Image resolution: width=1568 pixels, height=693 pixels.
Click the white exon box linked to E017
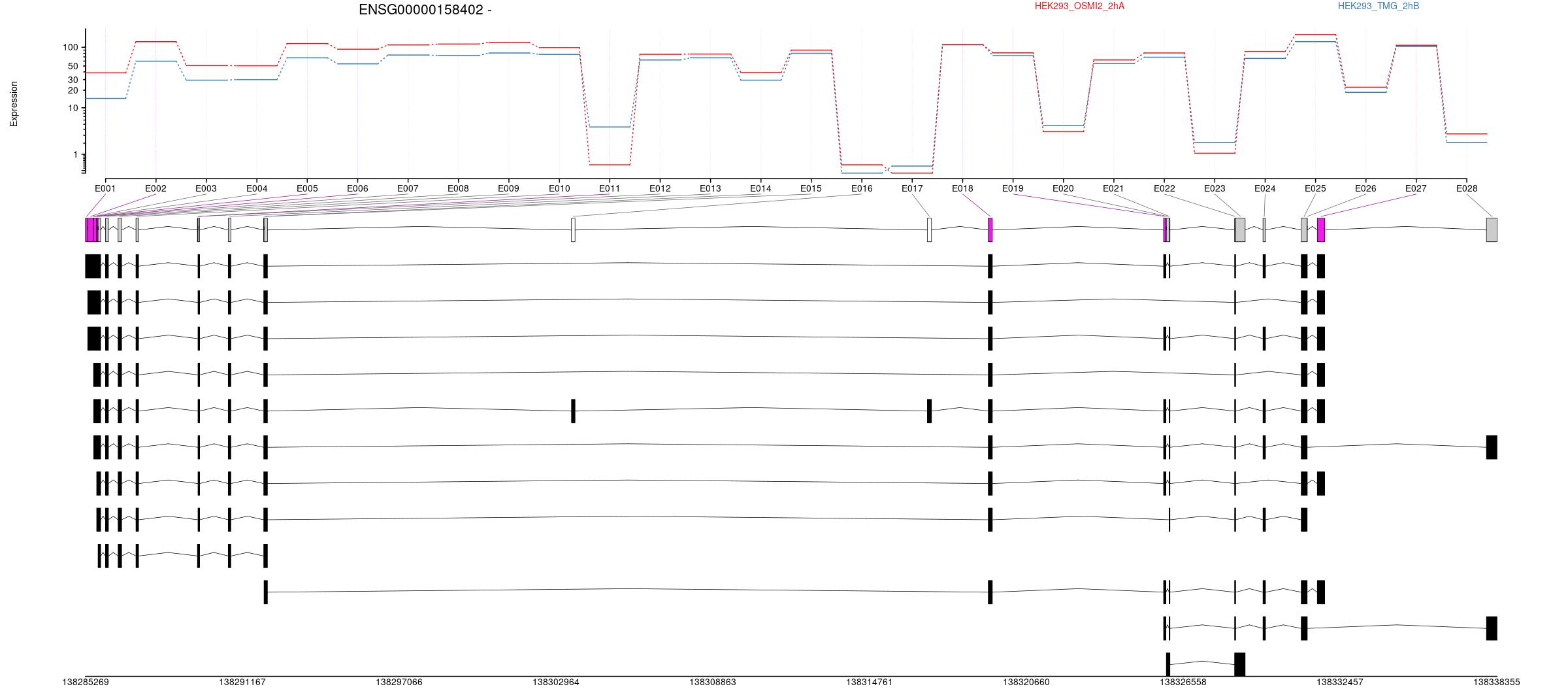(930, 229)
